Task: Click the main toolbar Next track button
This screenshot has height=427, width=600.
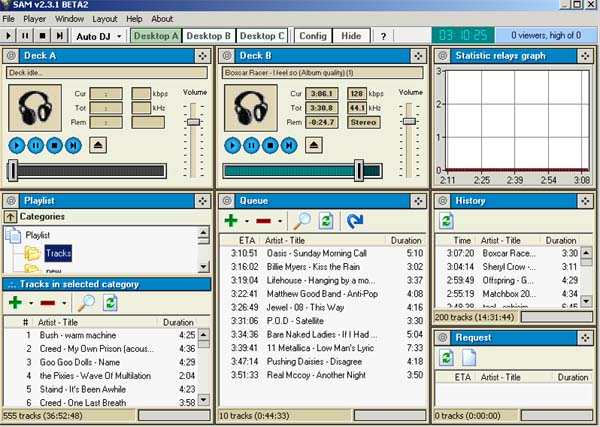Action: click(x=60, y=36)
